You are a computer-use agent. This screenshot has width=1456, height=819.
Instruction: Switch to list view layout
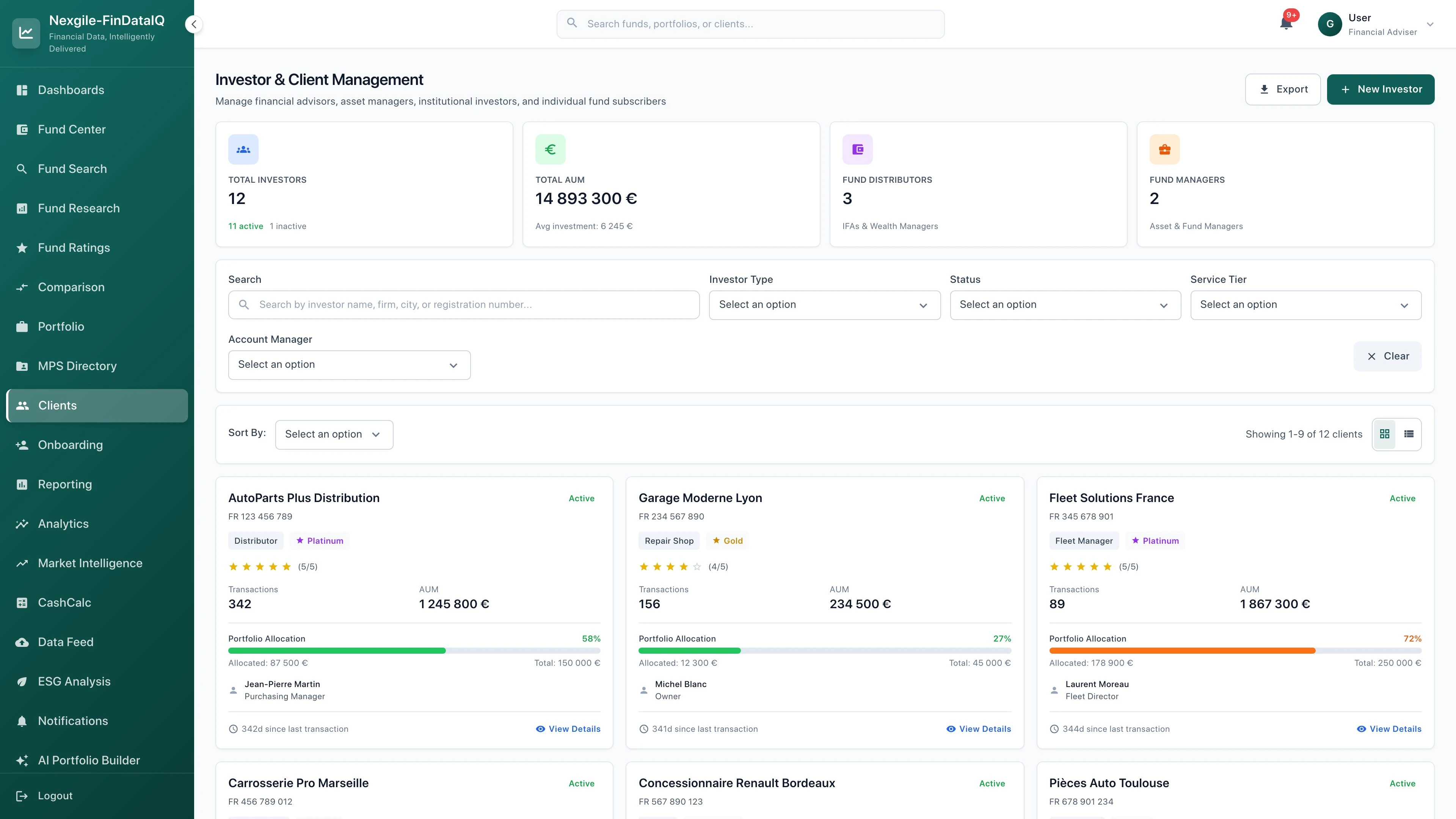coord(1409,434)
